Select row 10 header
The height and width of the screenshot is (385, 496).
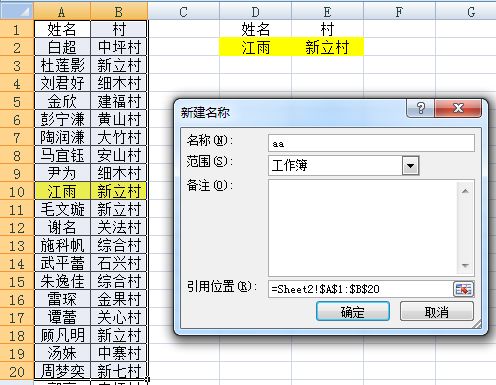tap(17, 191)
